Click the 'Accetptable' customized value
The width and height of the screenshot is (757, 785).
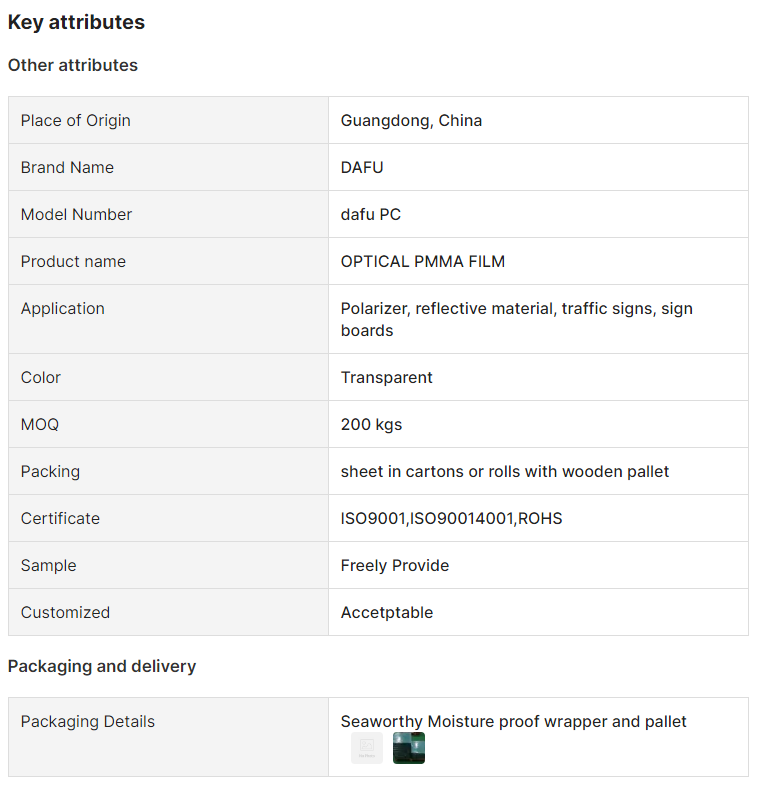(387, 612)
